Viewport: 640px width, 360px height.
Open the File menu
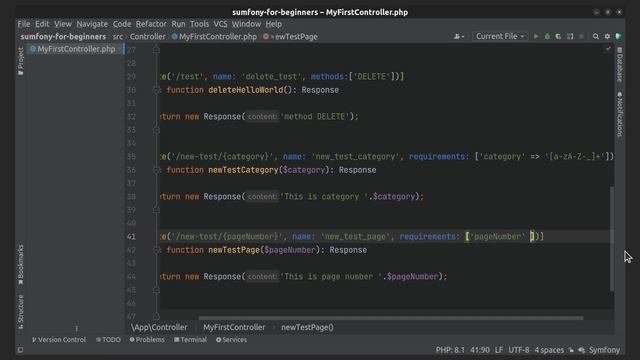[24, 24]
